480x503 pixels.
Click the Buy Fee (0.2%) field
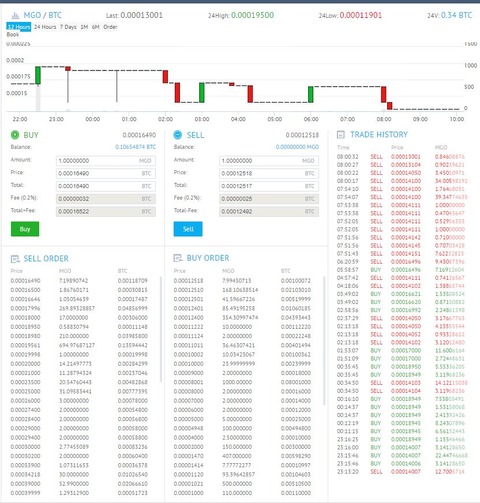point(106,199)
